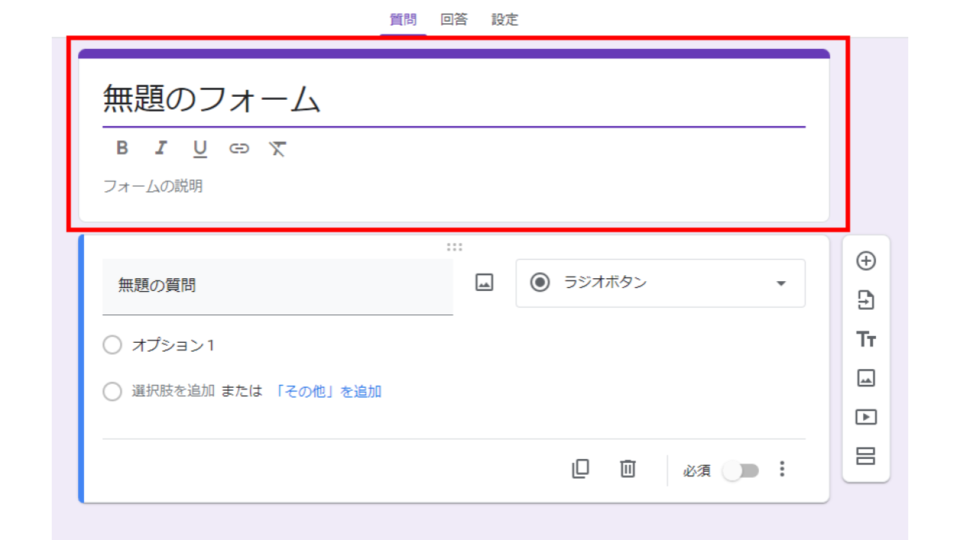Add title and description block
The height and width of the screenshot is (540, 960).
coord(866,339)
